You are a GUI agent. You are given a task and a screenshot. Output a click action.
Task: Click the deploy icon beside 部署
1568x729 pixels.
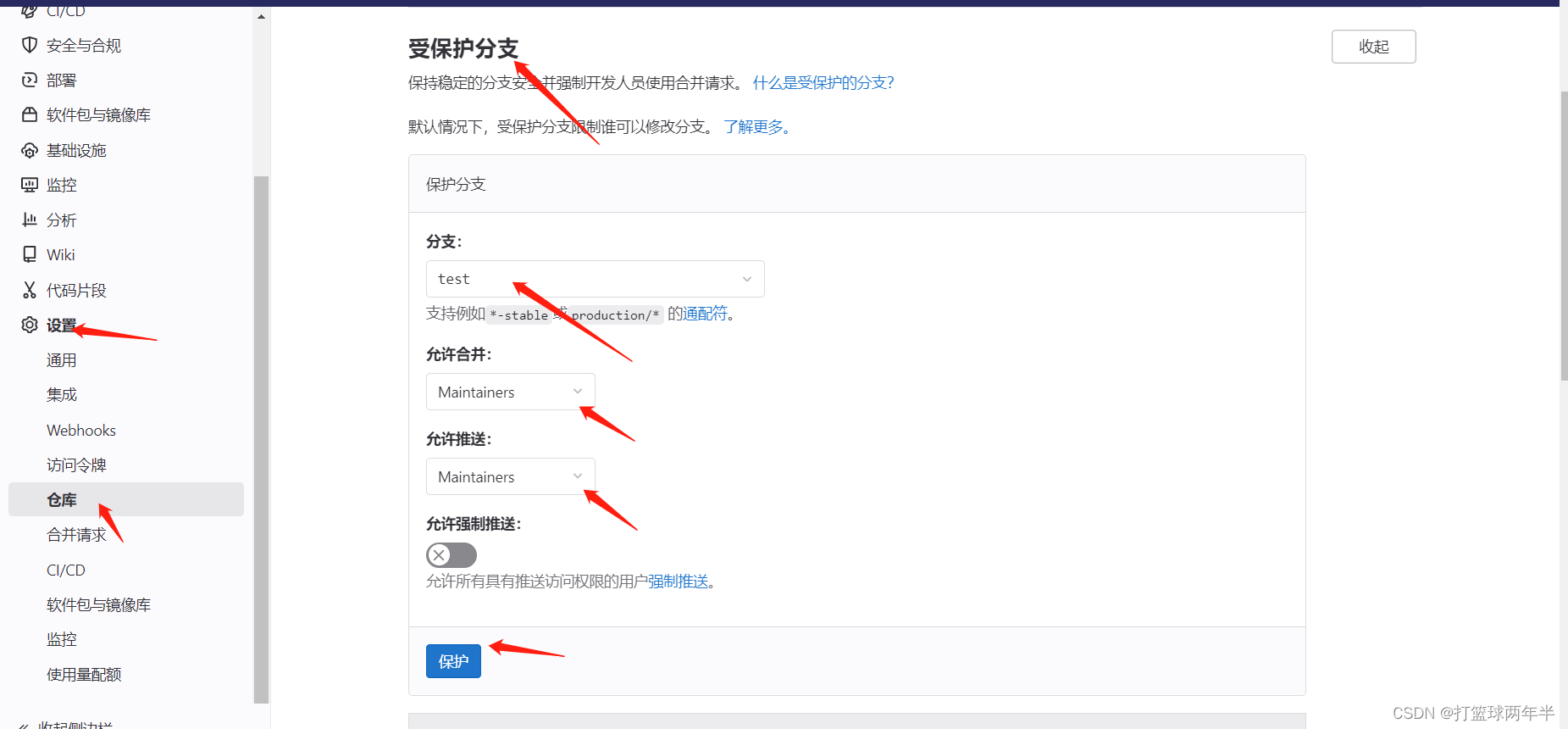click(30, 80)
